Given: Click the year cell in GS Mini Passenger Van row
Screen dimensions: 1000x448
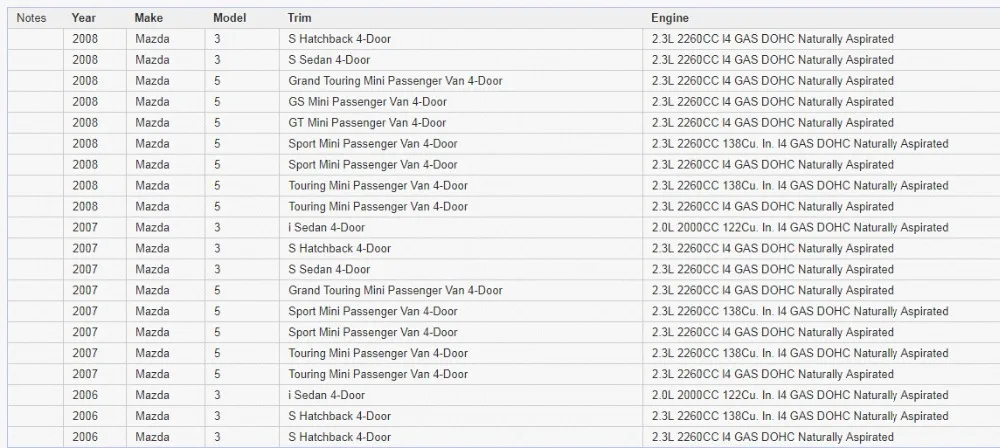Looking at the screenshot, I should [x=95, y=102].
